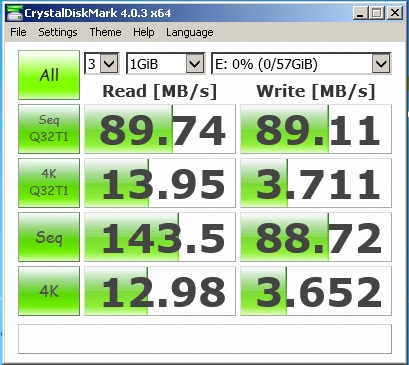Image resolution: width=409 pixels, height=365 pixels.
Task: Select the 4K Q32T1 write value 3.711
Action: tap(316, 183)
